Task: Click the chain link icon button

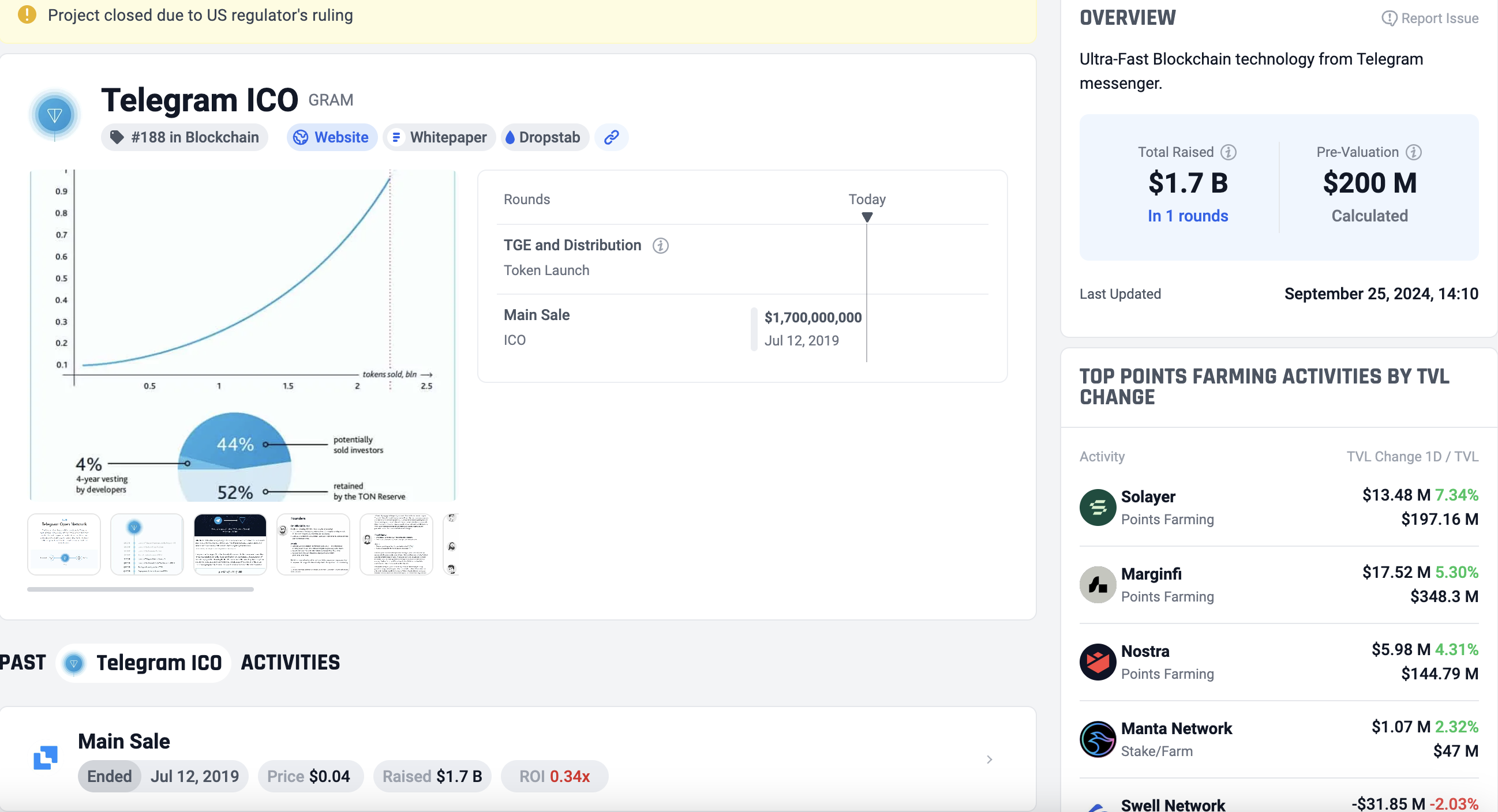Action: [x=611, y=137]
